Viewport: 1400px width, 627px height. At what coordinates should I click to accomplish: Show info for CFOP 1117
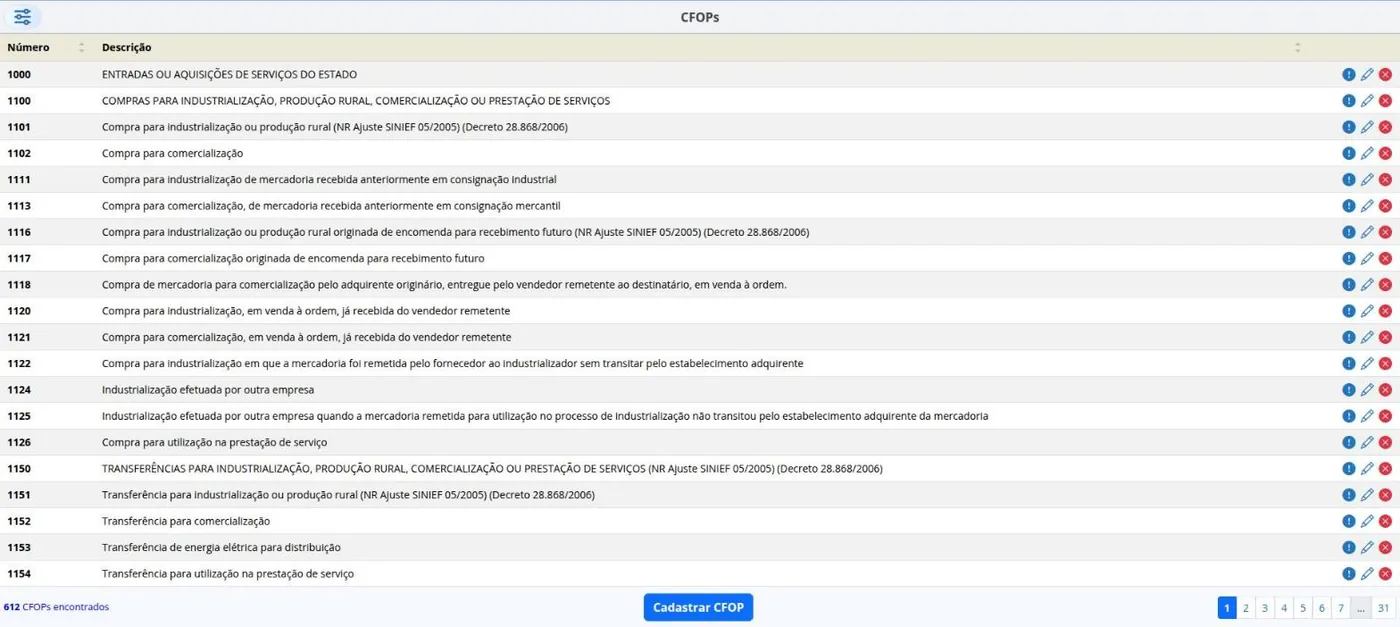point(1349,259)
